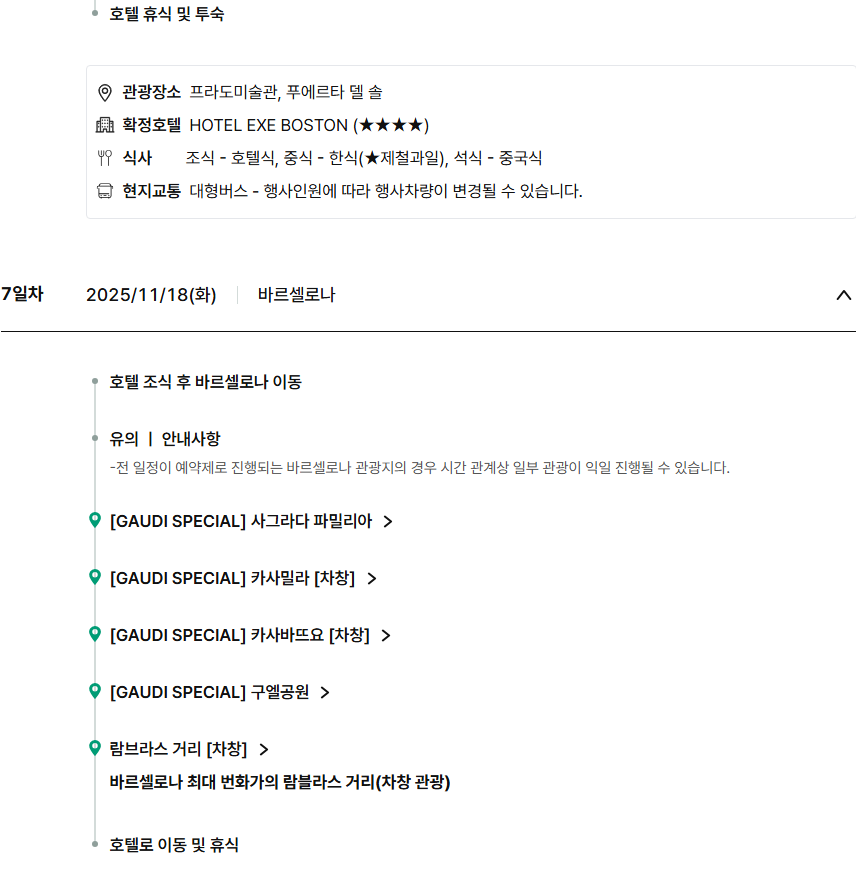Click the hotel building icon beside 확정호텔
Viewport: 856px width, 885px height.
pos(105,125)
